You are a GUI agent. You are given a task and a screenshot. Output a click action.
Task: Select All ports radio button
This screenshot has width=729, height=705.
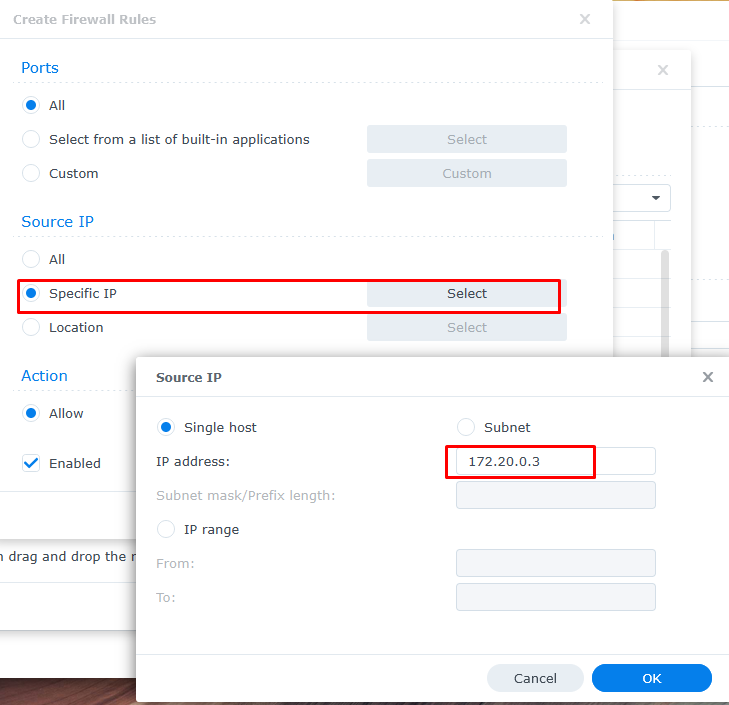point(31,105)
